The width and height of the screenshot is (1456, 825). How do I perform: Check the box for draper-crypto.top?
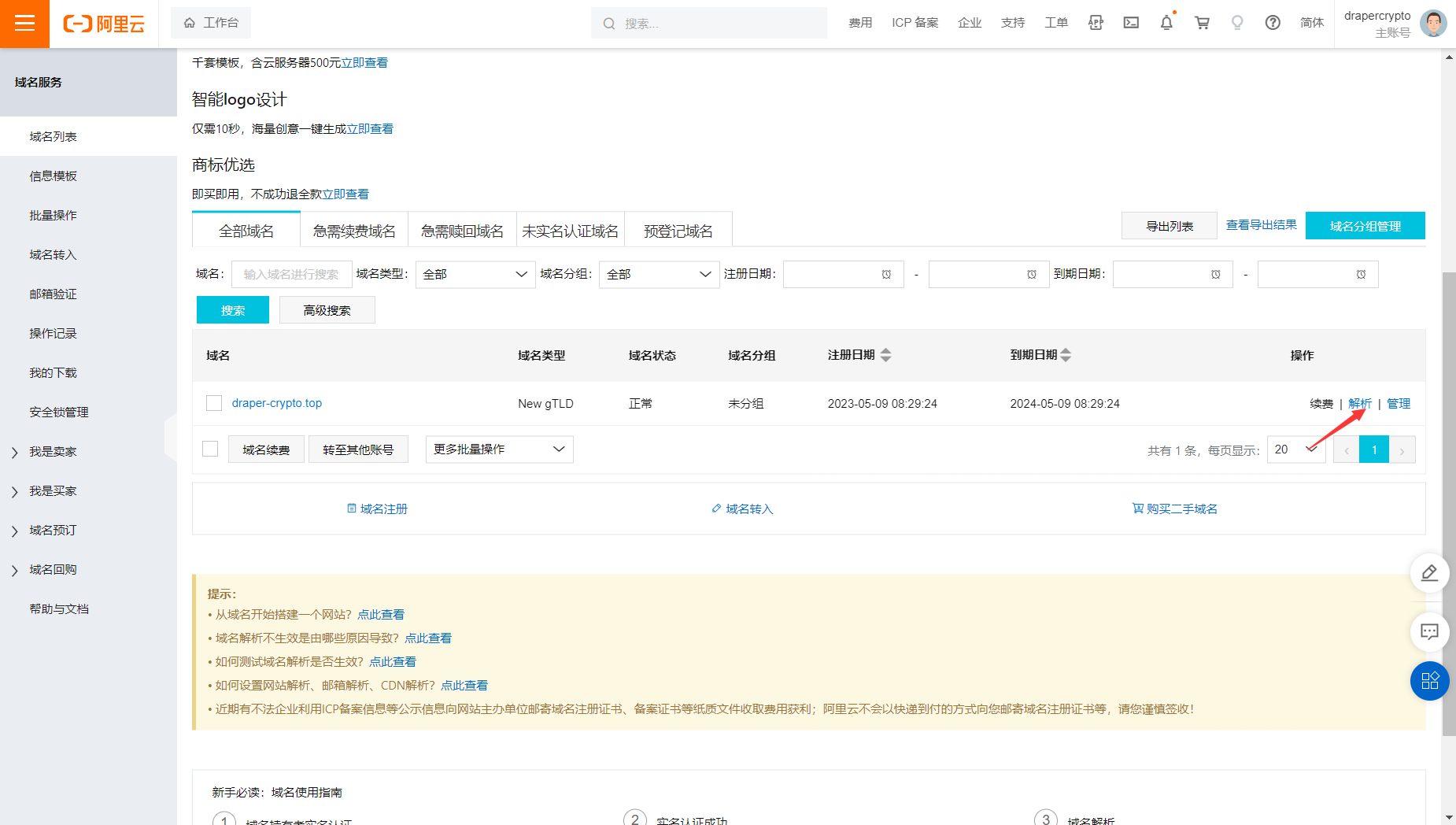pyautogui.click(x=214, y=403)
